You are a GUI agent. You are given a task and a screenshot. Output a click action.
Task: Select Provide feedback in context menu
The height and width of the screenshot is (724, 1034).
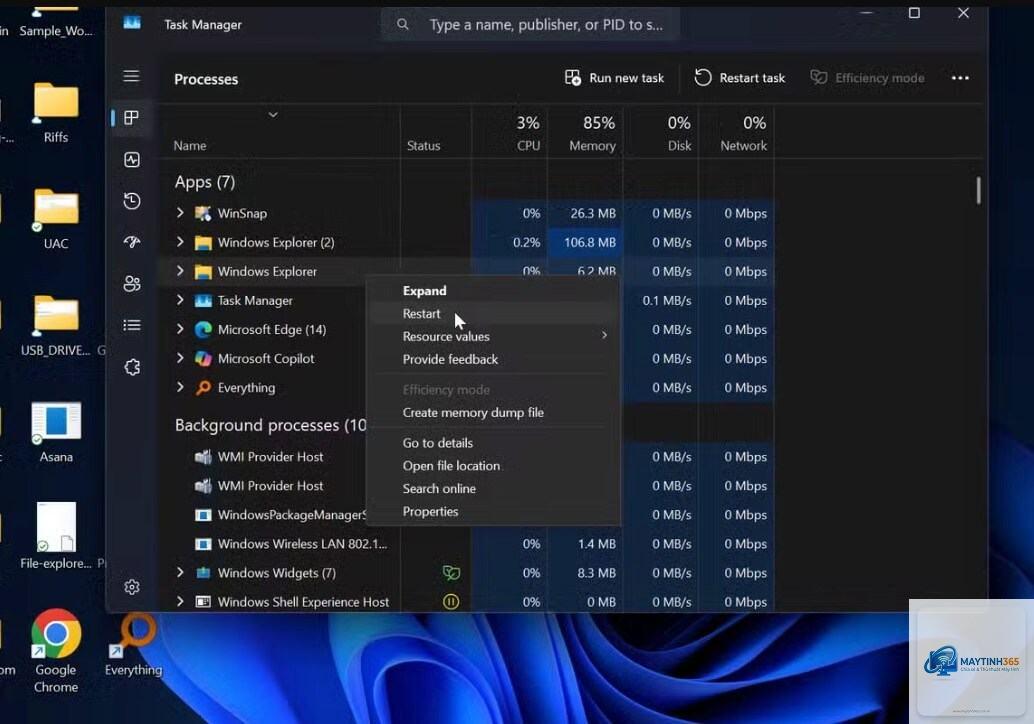[x=492, y=359]
